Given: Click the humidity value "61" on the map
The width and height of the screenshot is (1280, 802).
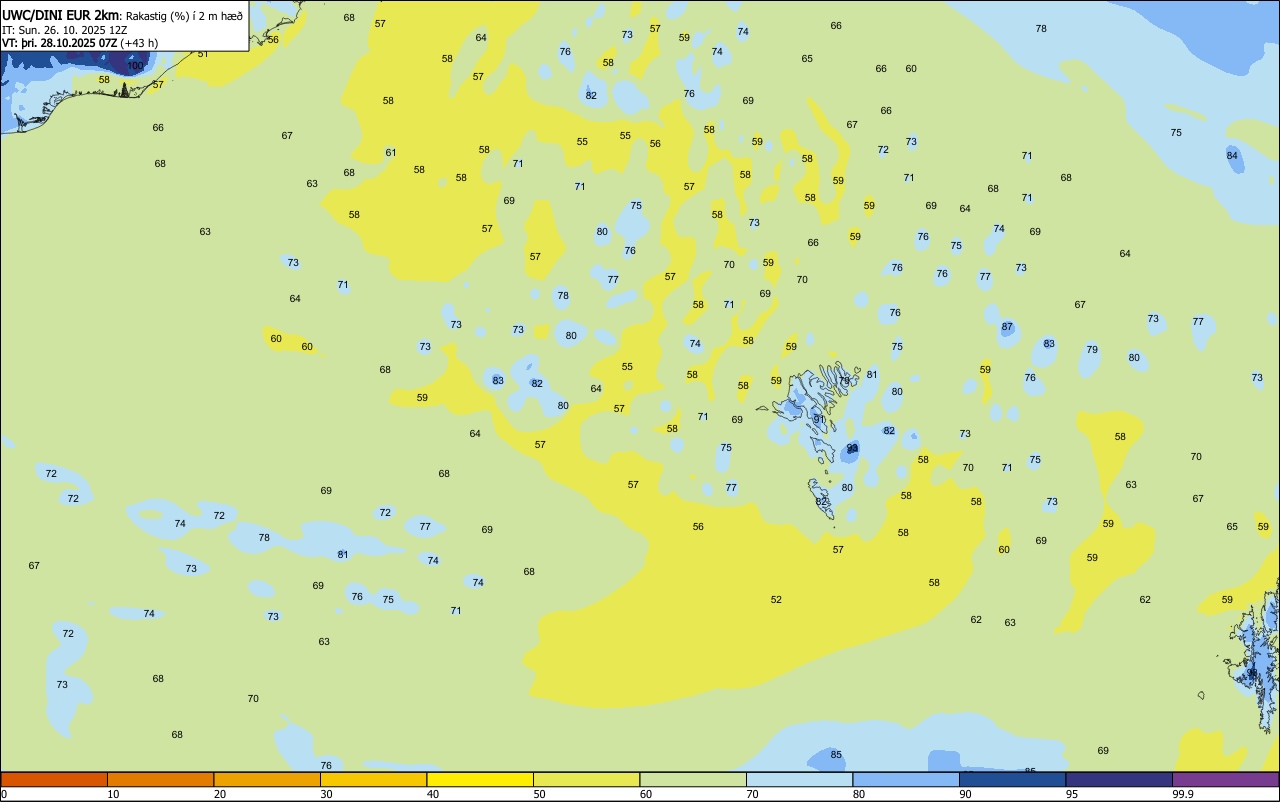Looking at the screenshot, I should [391, 153].
